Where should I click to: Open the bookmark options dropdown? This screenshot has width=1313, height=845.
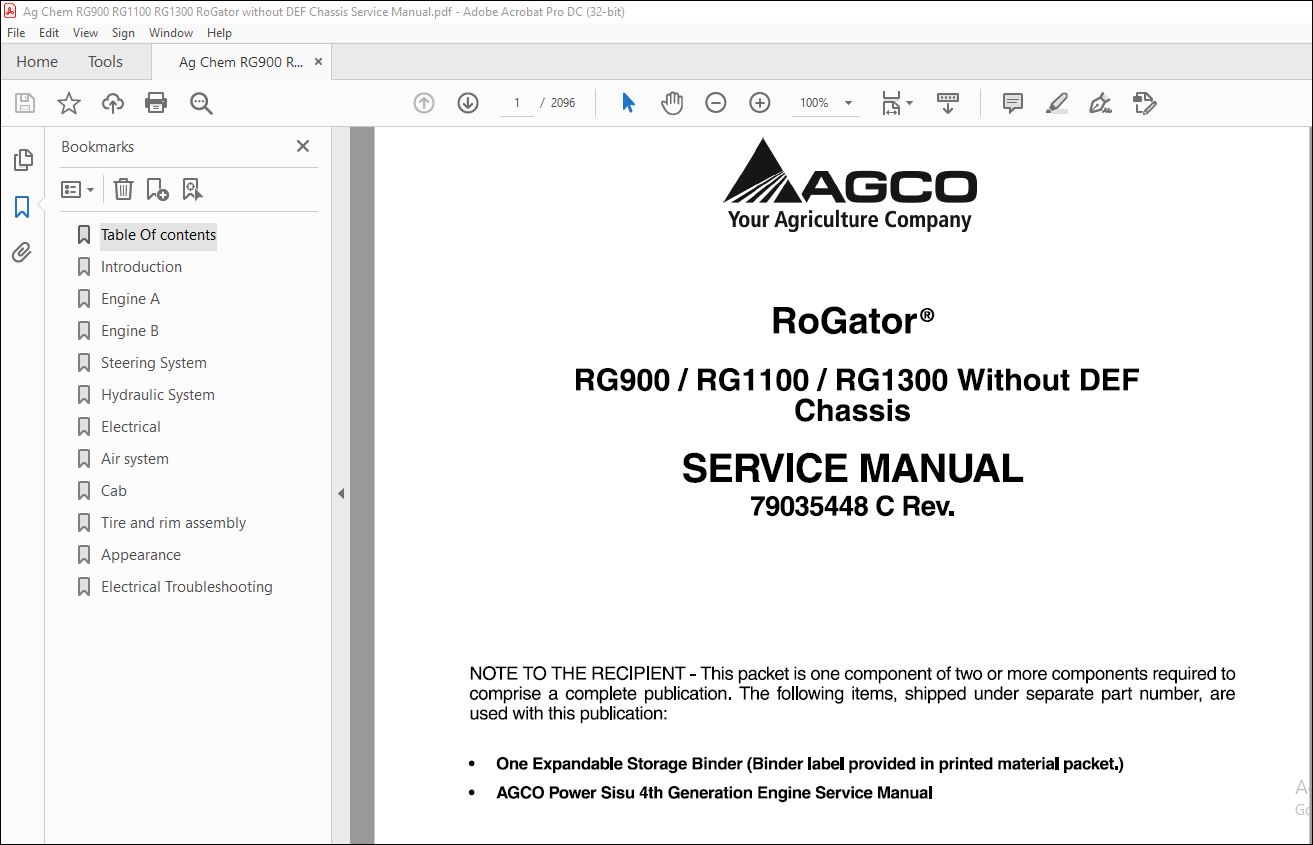pyautogui.click(x=77, y=189)
